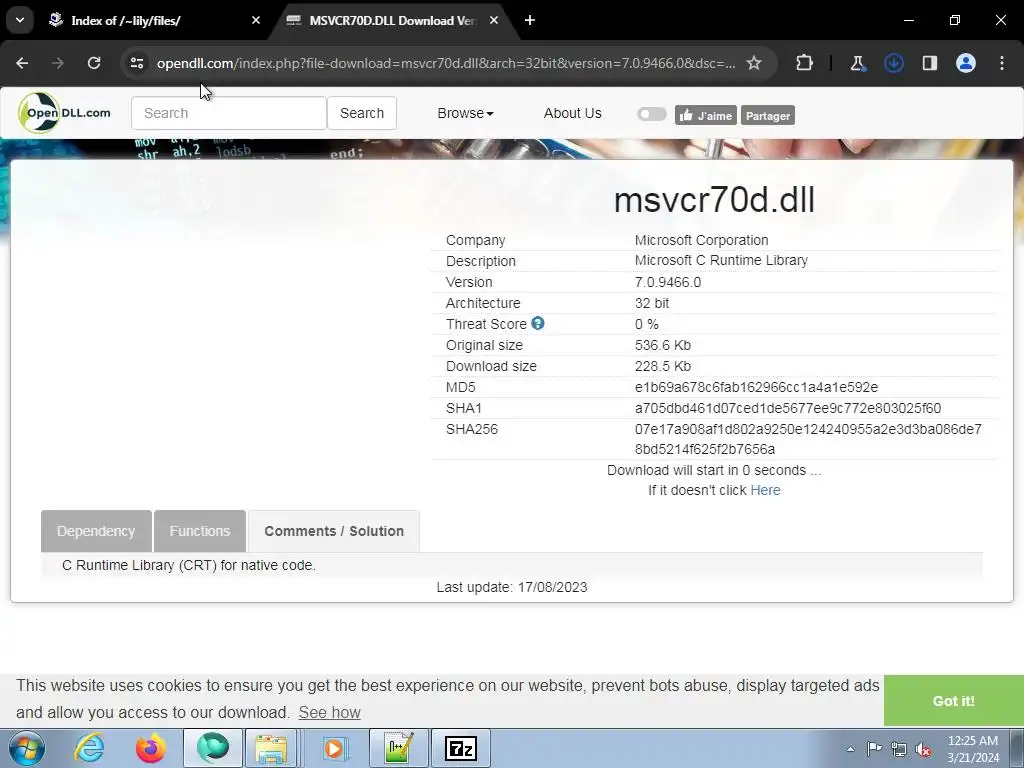View site information icon in address bar

[x=137, y=63]
